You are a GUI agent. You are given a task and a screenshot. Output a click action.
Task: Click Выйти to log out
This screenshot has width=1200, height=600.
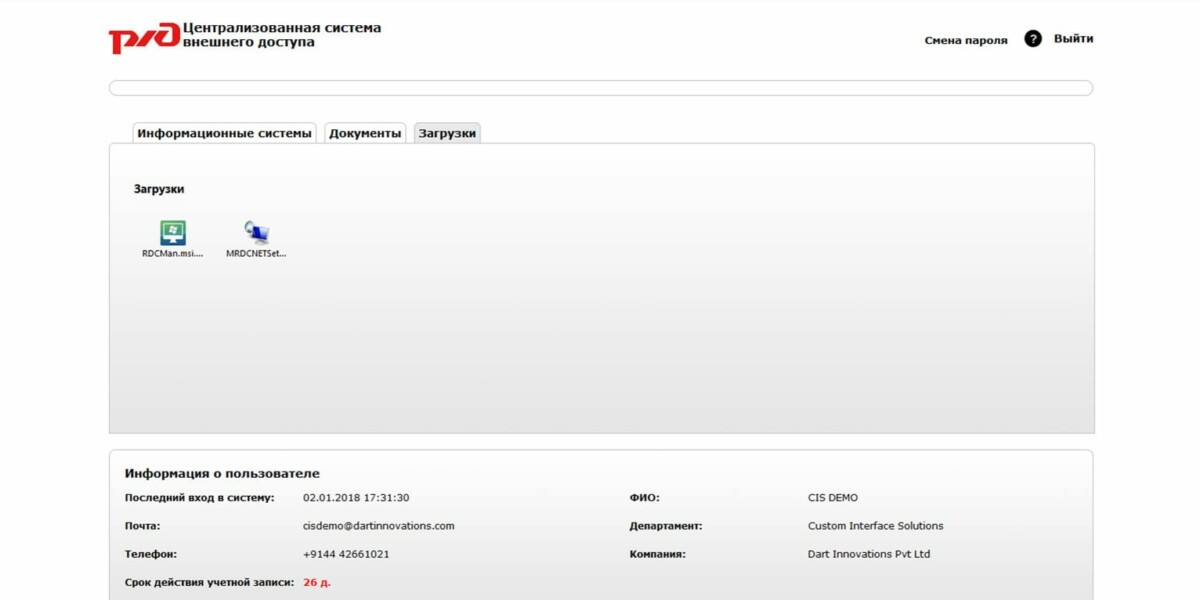pos(1074,38)
